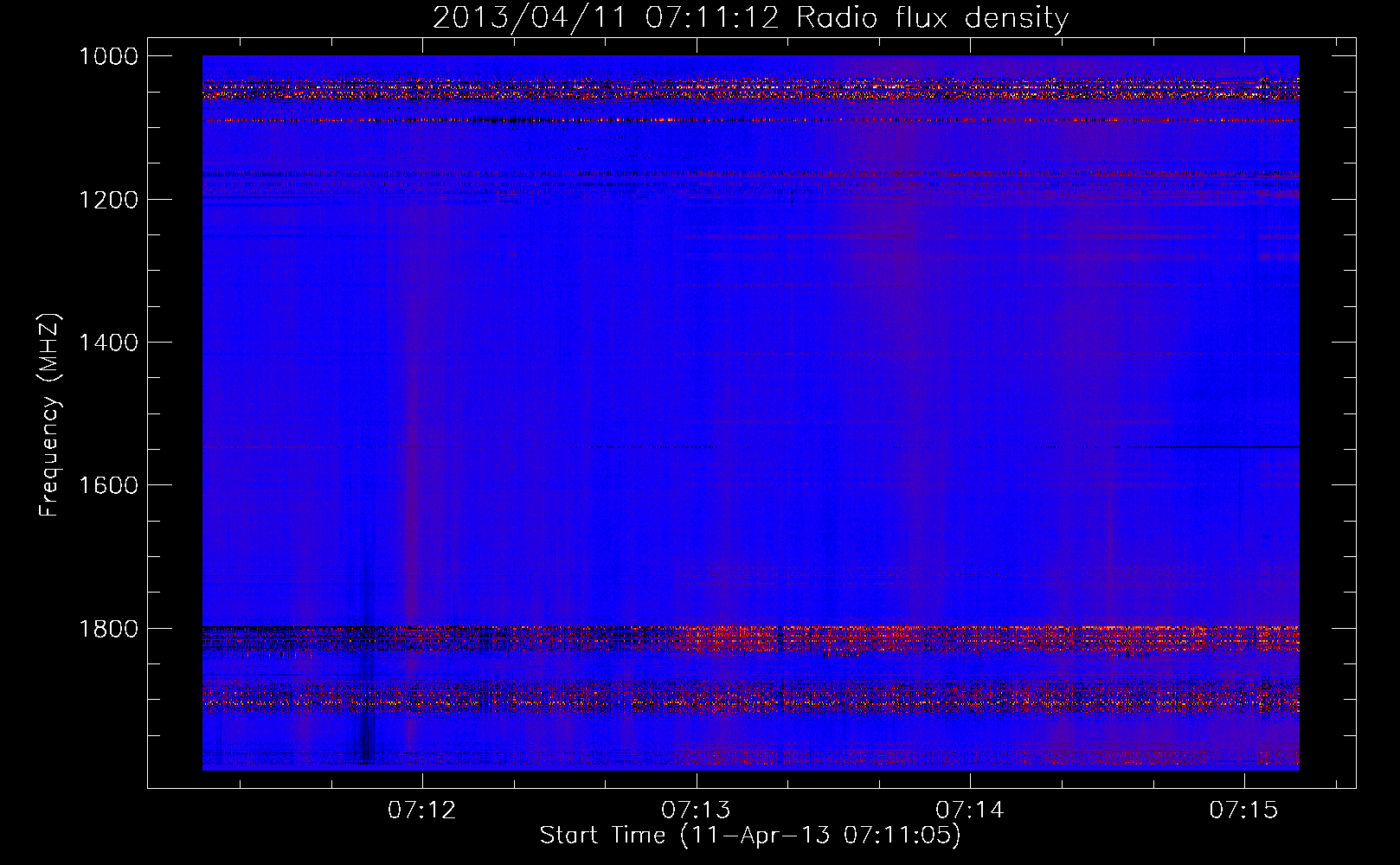The width and height of the screenshot is (1400, 865).
Task: Click the 07:14 time tick label
Action: click(x=970, y=810)
